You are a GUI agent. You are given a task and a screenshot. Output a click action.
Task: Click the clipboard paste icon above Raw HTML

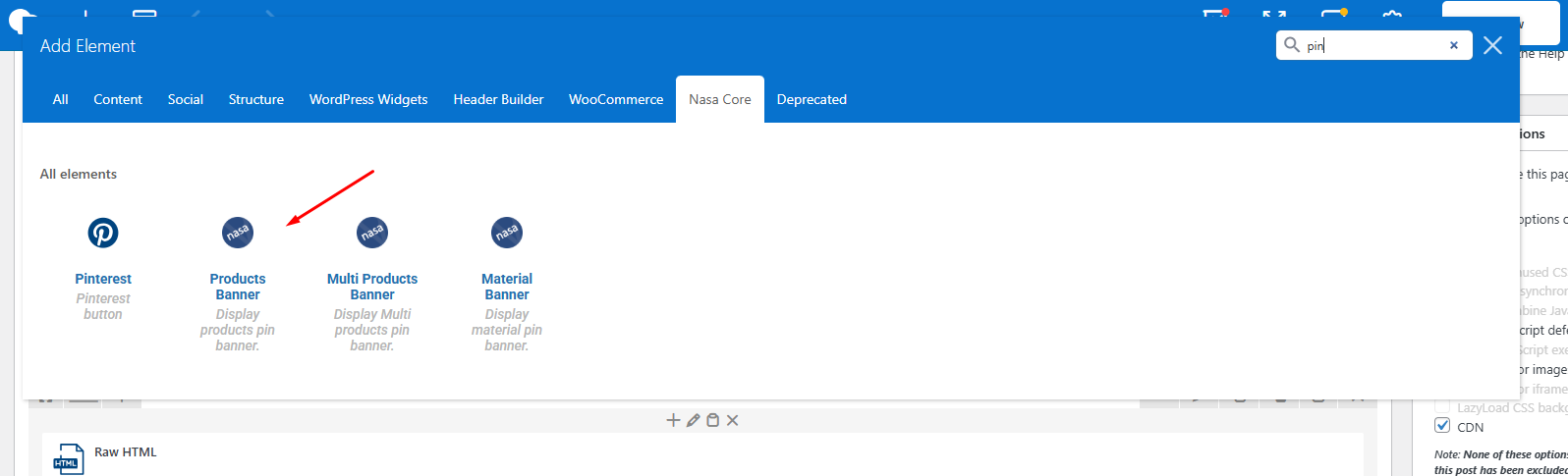click(x=713, y=420)
